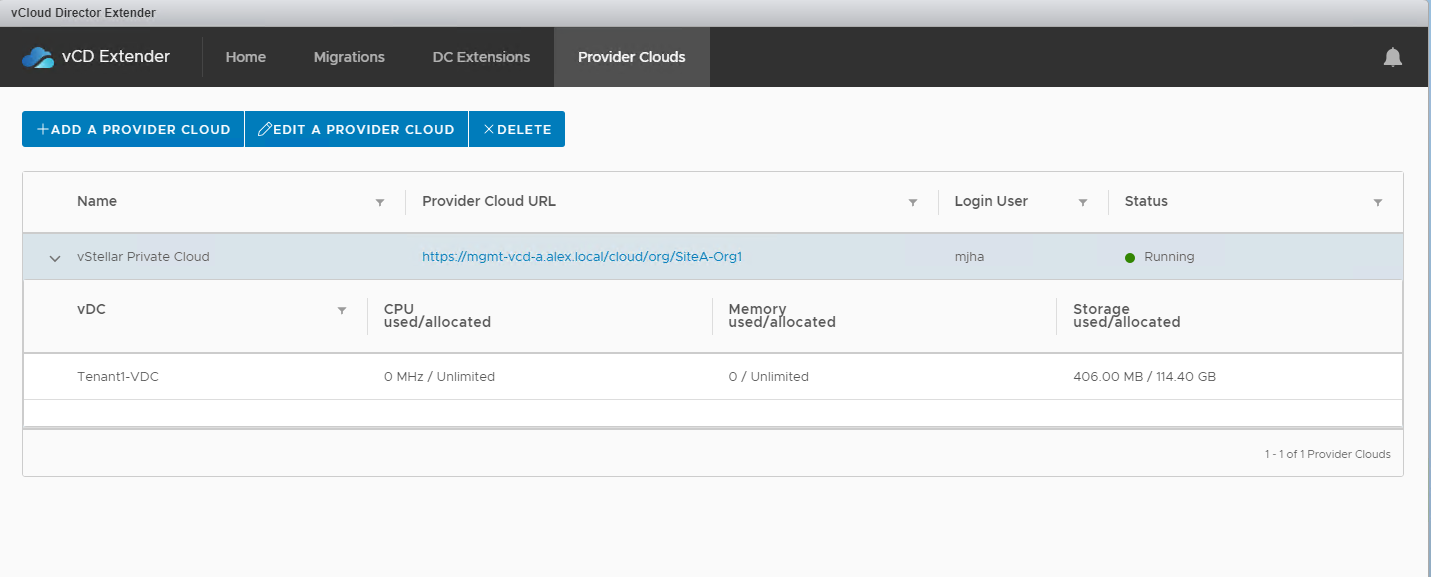
Task: Go to the Home tab
Action: (245, 57)
